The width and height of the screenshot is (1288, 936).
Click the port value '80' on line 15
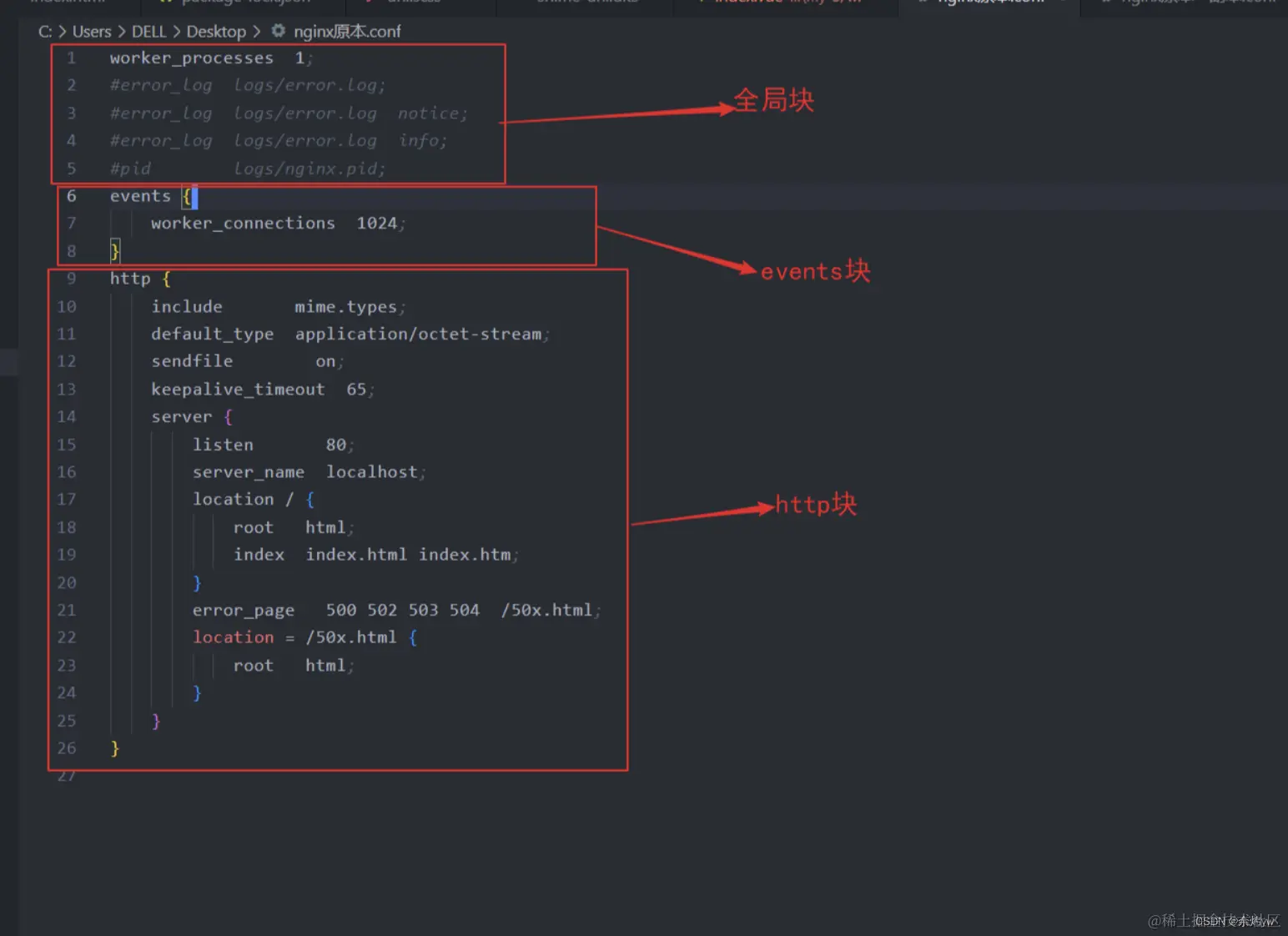click(336, 445)
